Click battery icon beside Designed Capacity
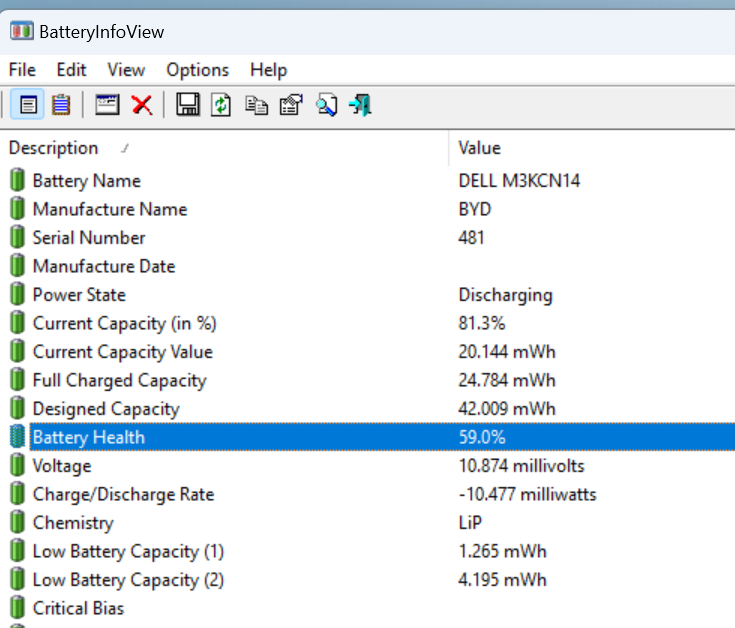735x628 pixels. [17, 408]
